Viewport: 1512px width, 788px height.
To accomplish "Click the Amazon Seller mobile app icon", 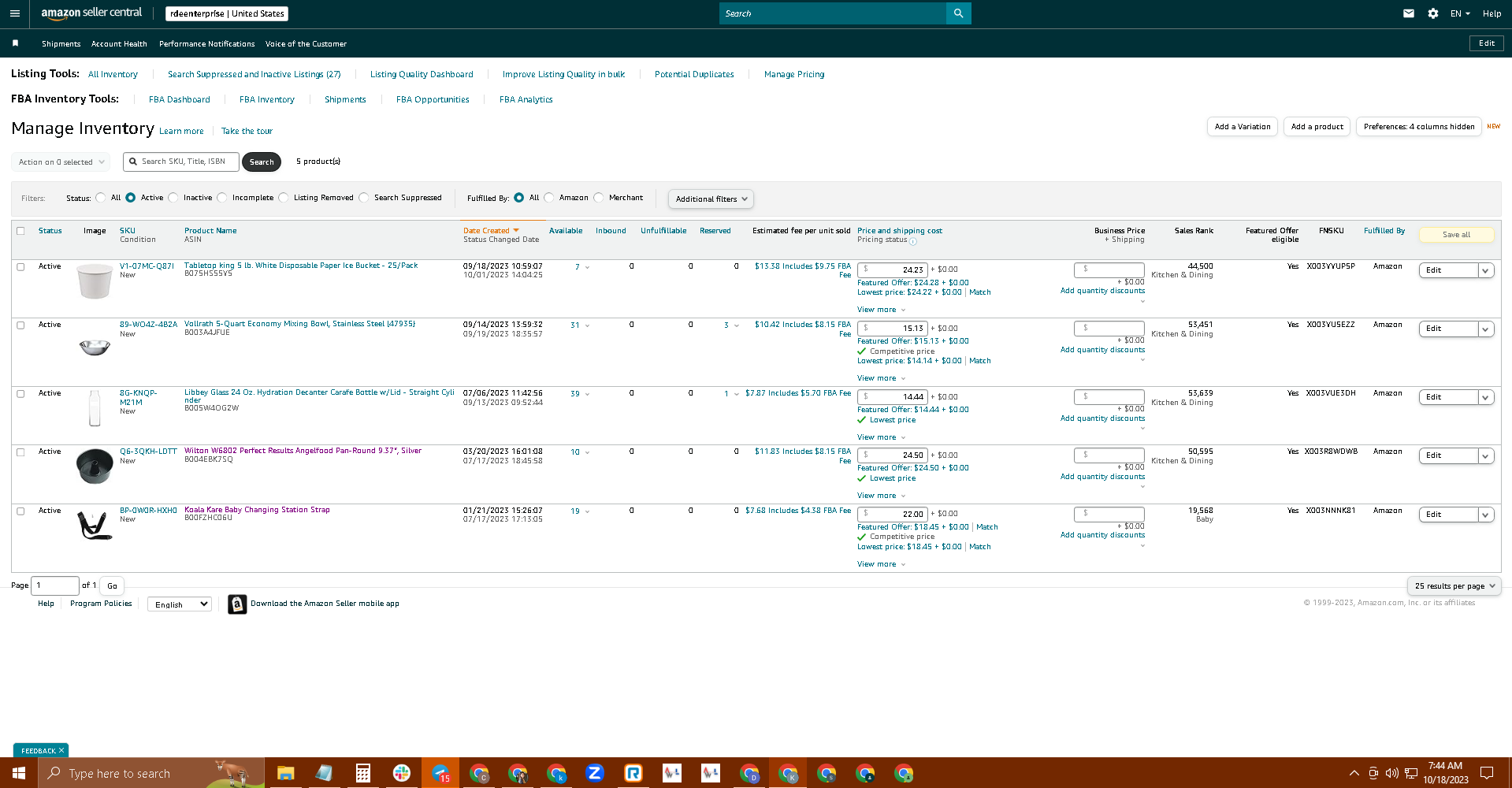I will 237,604.
